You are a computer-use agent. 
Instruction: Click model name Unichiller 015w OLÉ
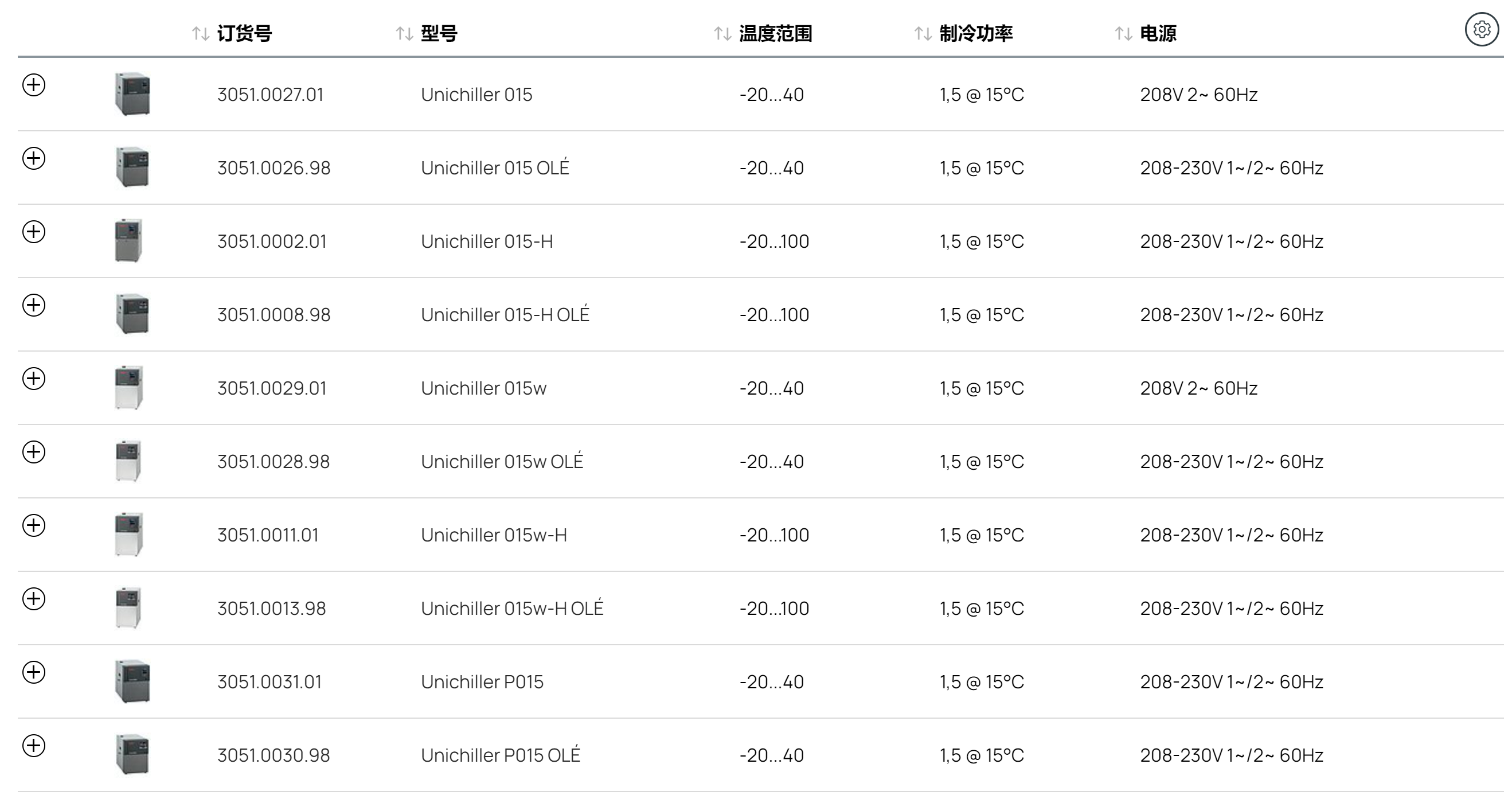coord(502,461)
